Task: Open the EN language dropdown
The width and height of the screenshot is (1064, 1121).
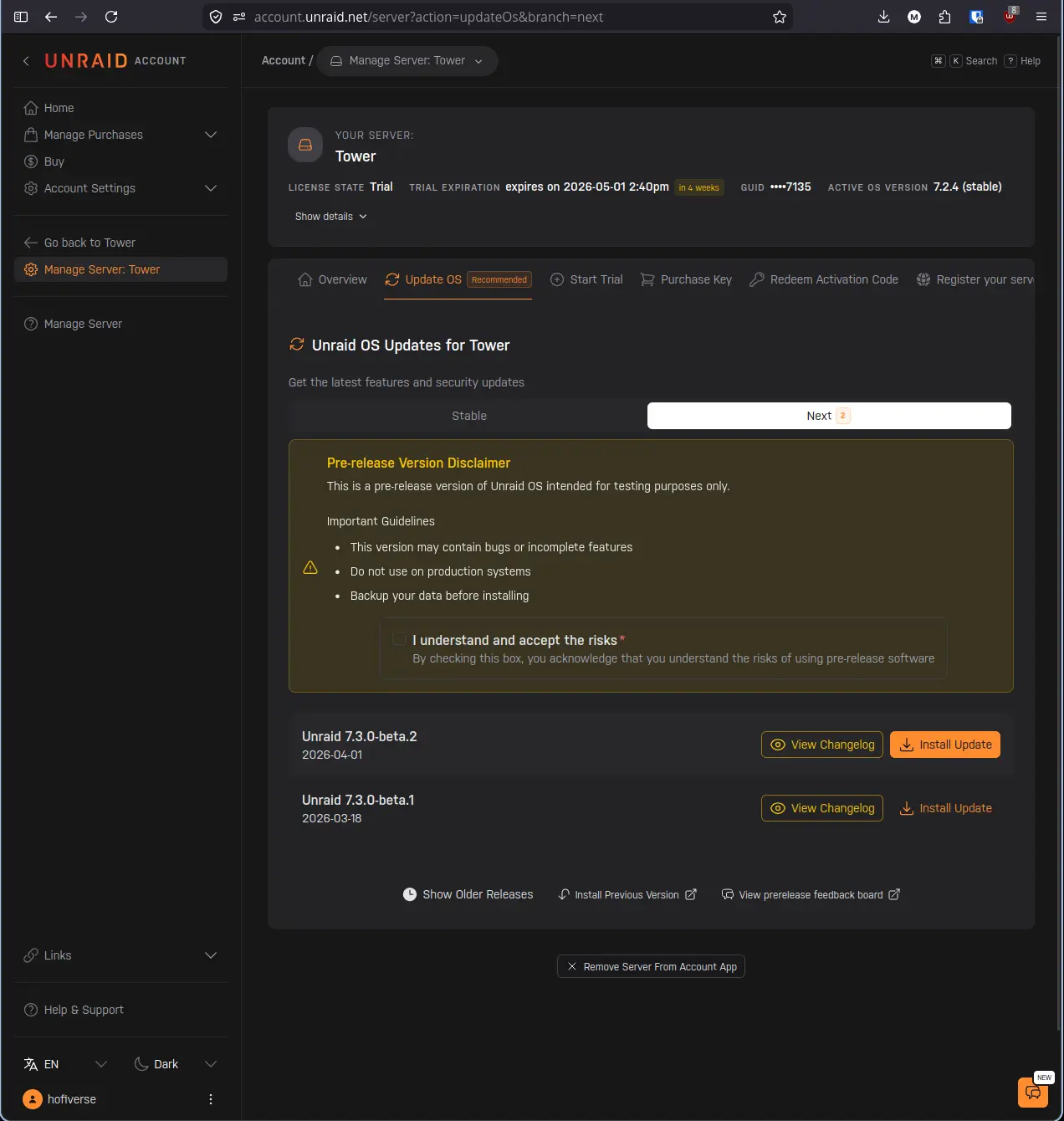Action: [65, 1064]
